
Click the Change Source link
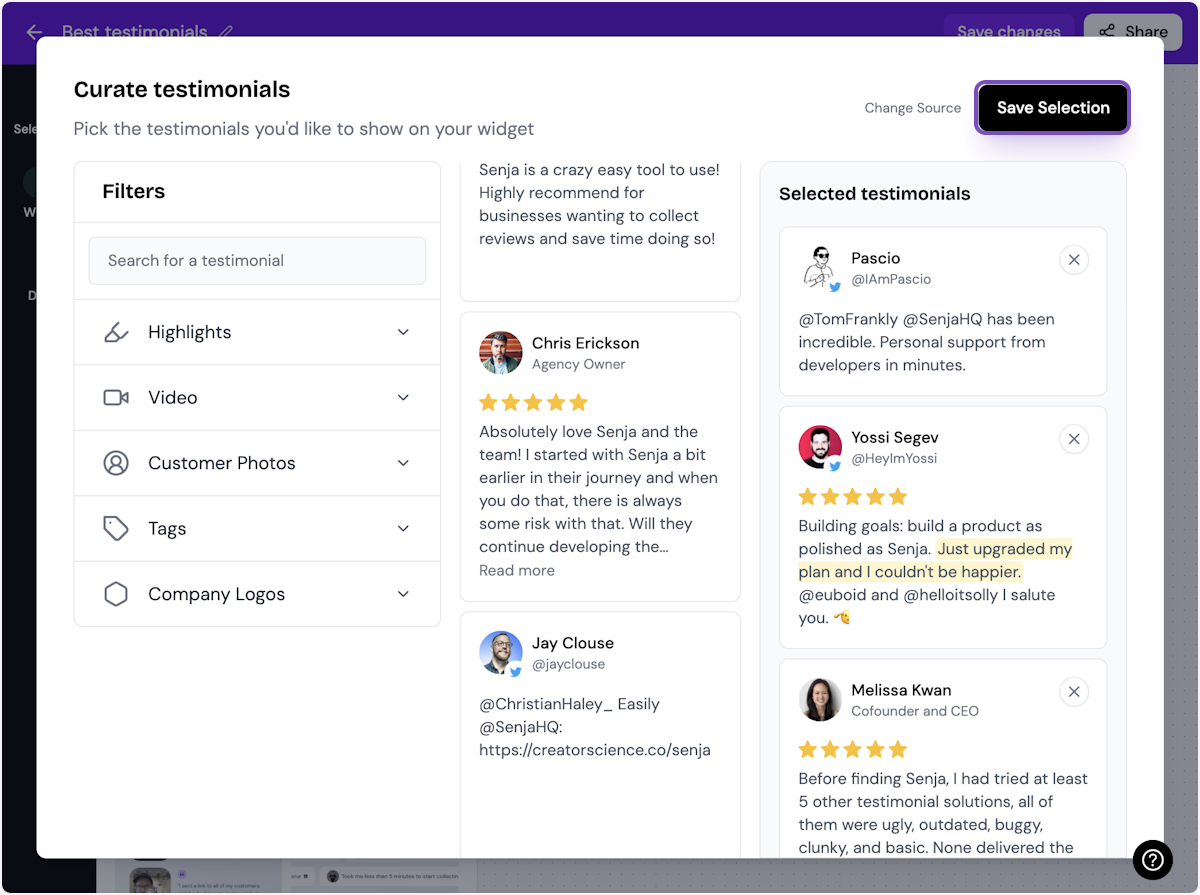point(912,108)
